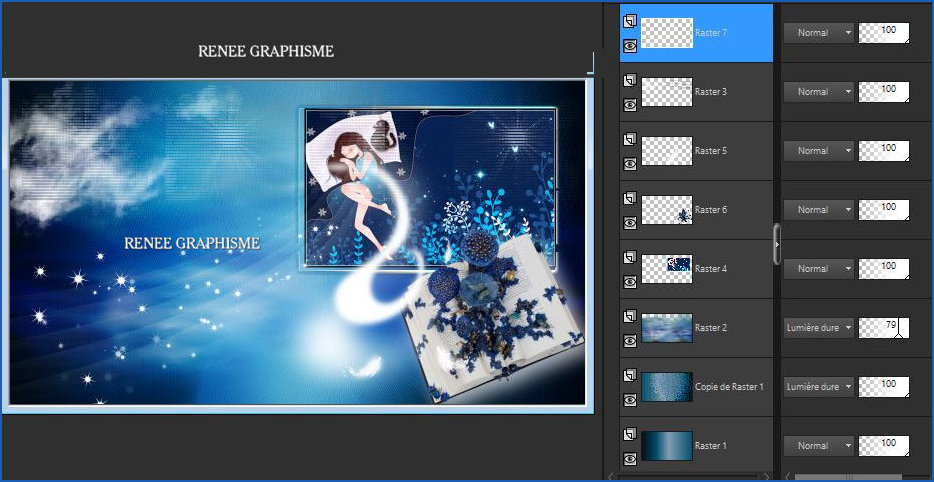The width and height of the screenshot is (934, 482).
Task: Open blend mode dropdown for Raster 4
Action: click(818, 269)
